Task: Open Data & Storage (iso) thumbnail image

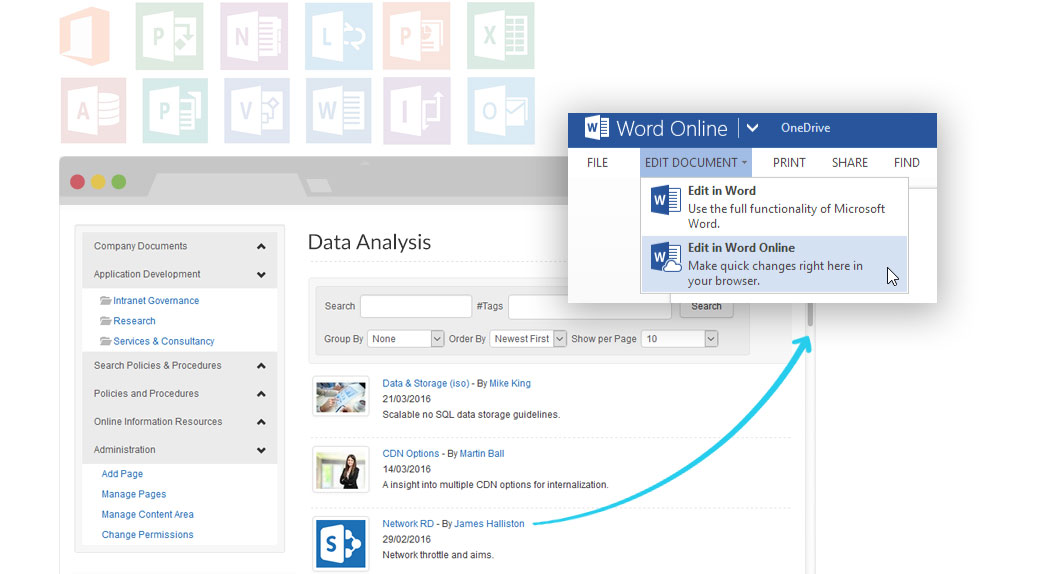Action: [x=341, y=397]
